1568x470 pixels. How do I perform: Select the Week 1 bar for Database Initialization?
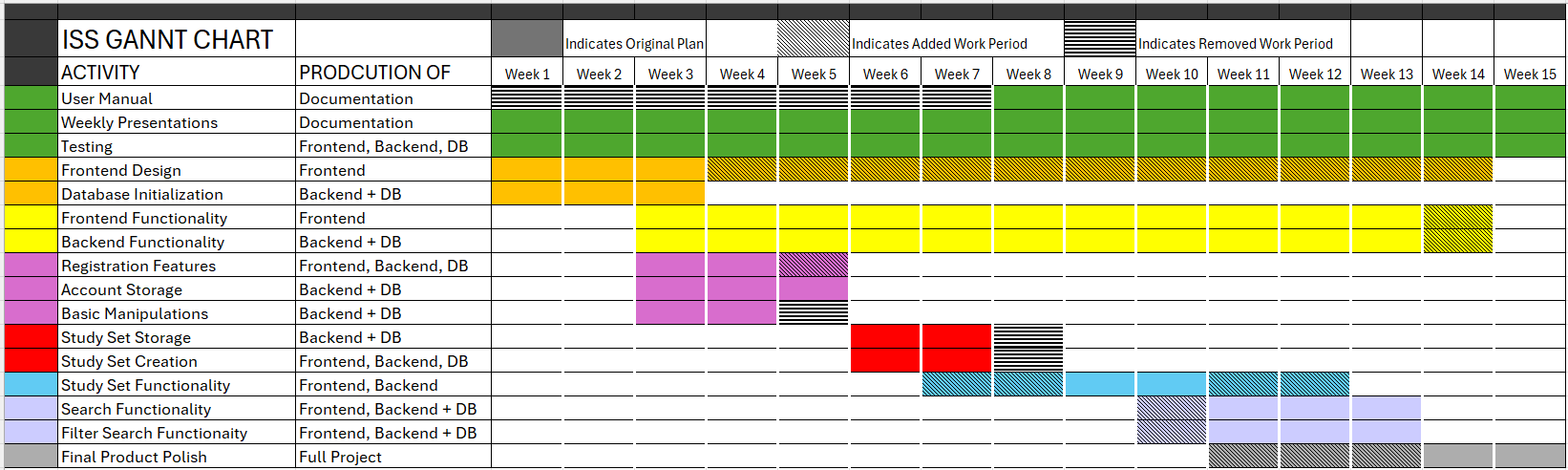pyautogui.click(x=527, y=194)
